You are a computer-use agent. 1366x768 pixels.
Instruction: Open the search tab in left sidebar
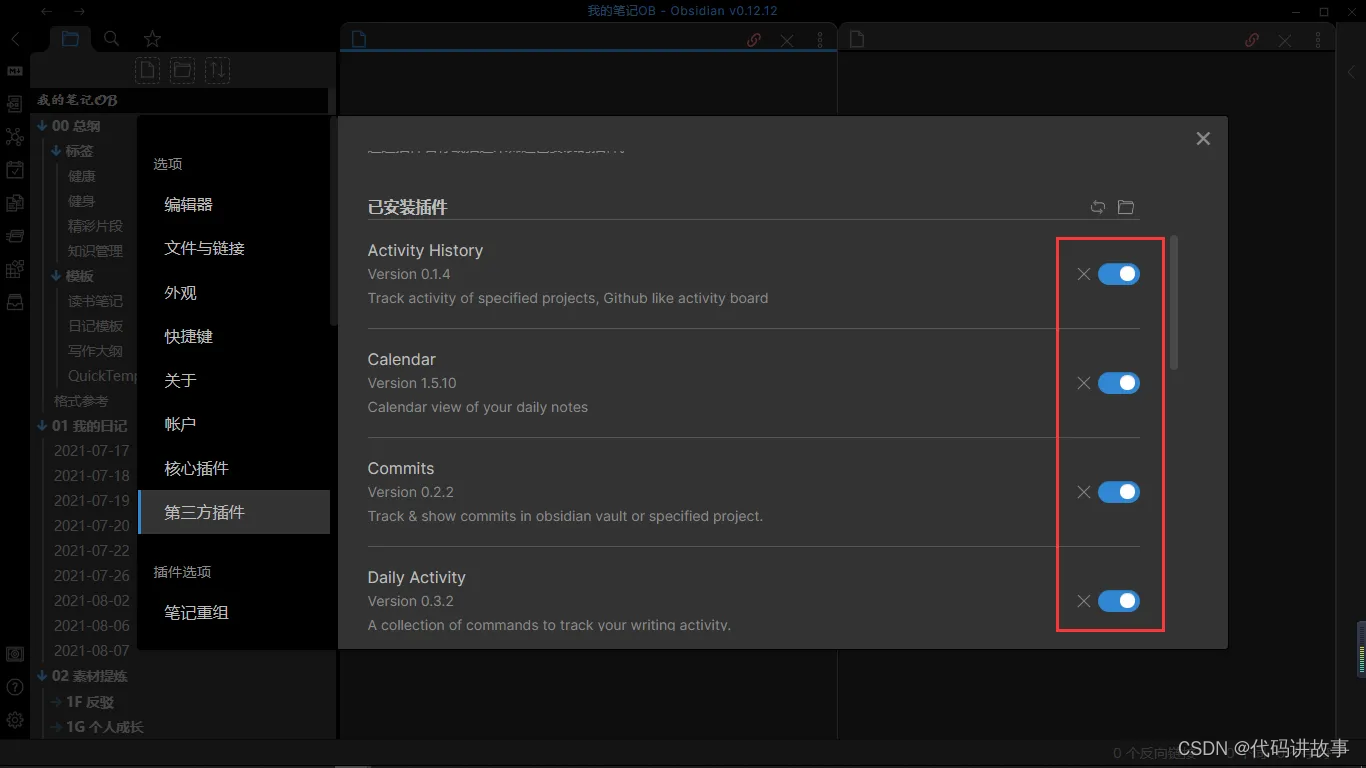pos(112,39)
